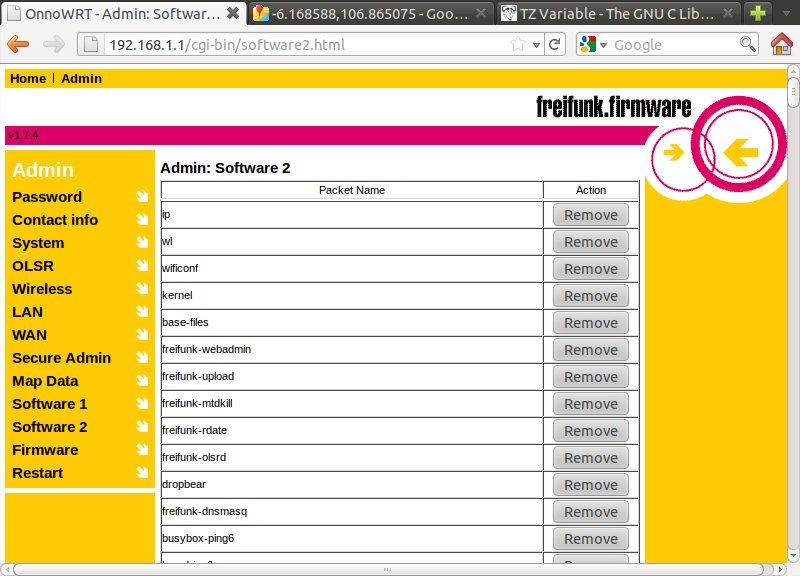Click the search magnifier icon

click(747, 44)
